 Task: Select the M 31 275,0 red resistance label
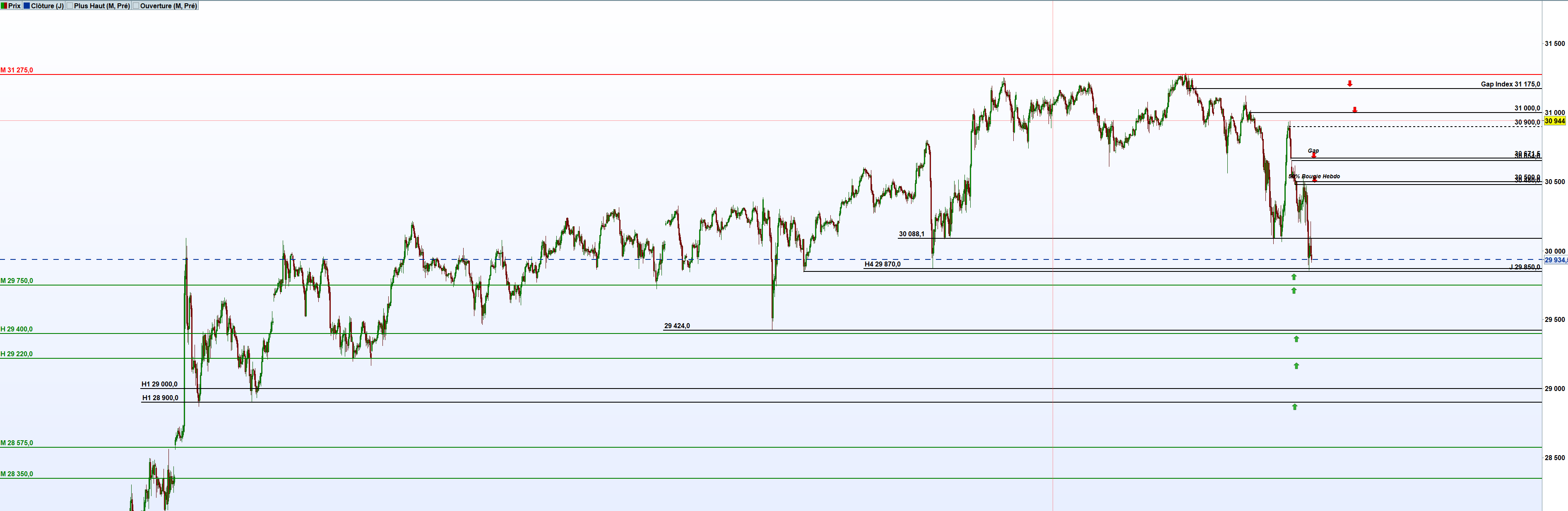[x=17, y=70]
